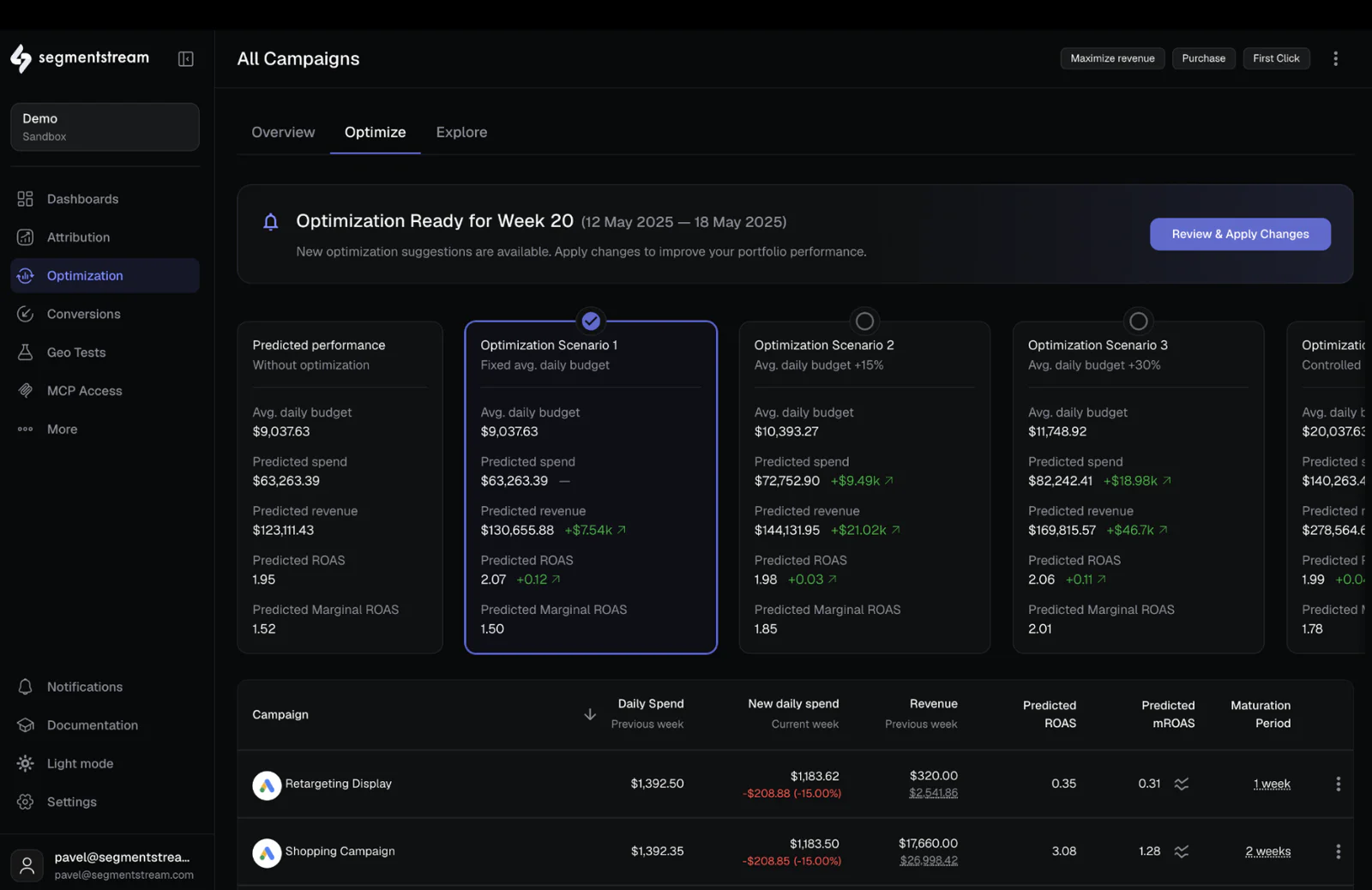Click the All Campaigns page title
This screenshot has height=890, width=1372.
298,58
